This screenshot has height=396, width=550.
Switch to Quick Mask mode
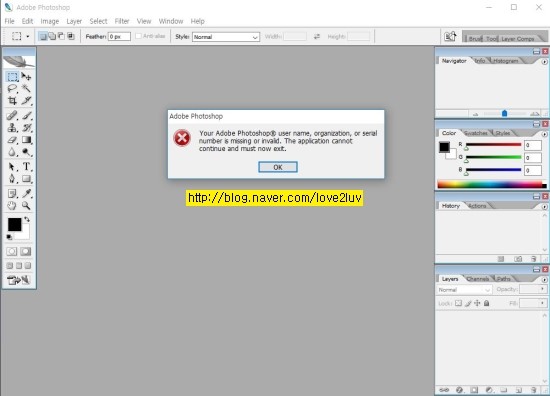pos(25,251)
